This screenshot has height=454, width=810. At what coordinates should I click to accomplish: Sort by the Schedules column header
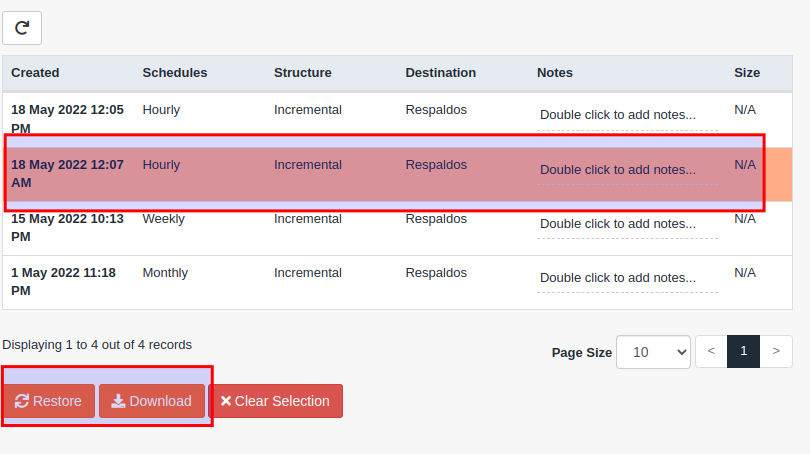(x=175, y=73)
